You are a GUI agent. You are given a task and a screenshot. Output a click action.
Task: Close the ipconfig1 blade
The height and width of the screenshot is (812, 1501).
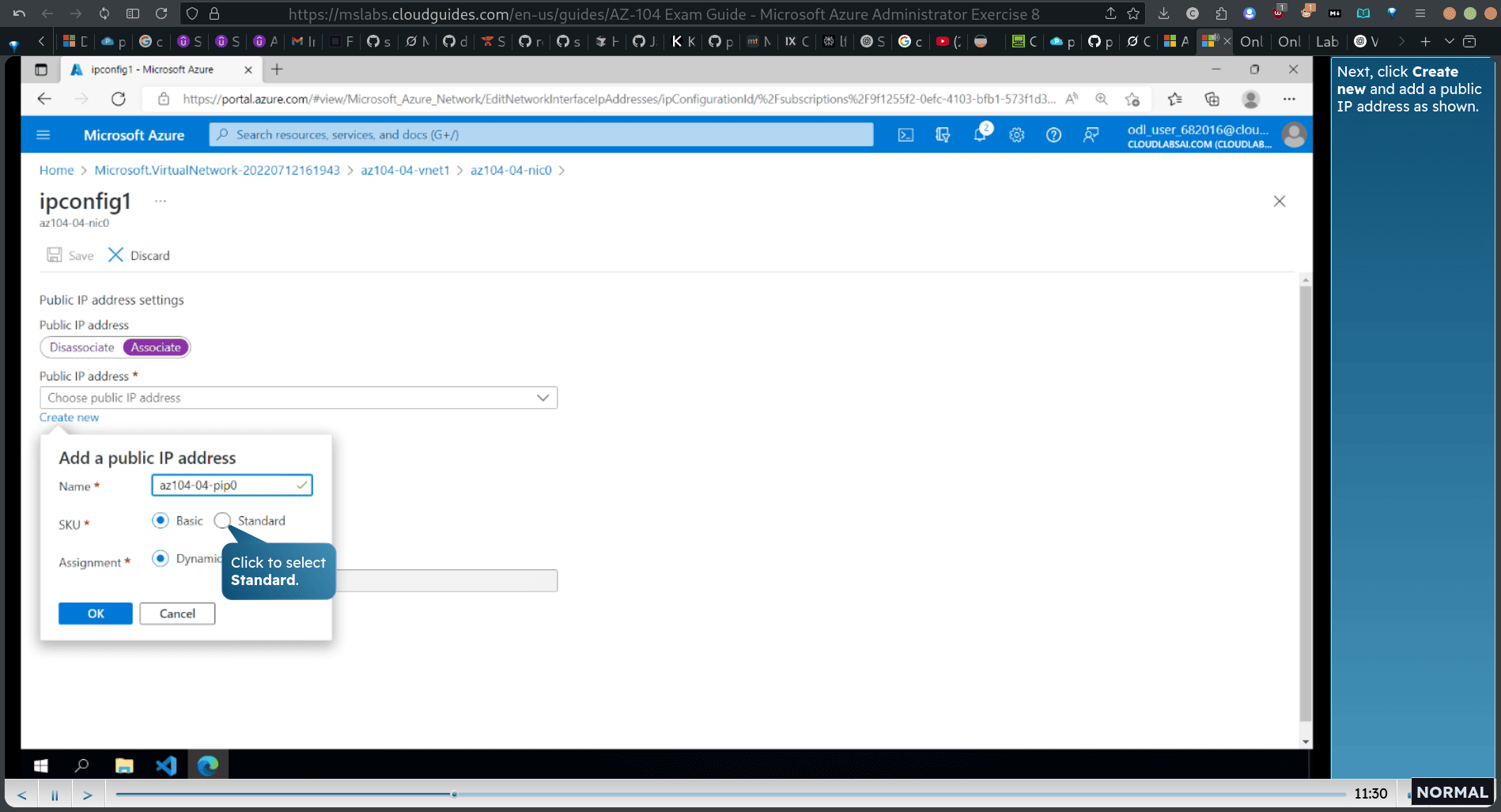(x=1280, y=202)
